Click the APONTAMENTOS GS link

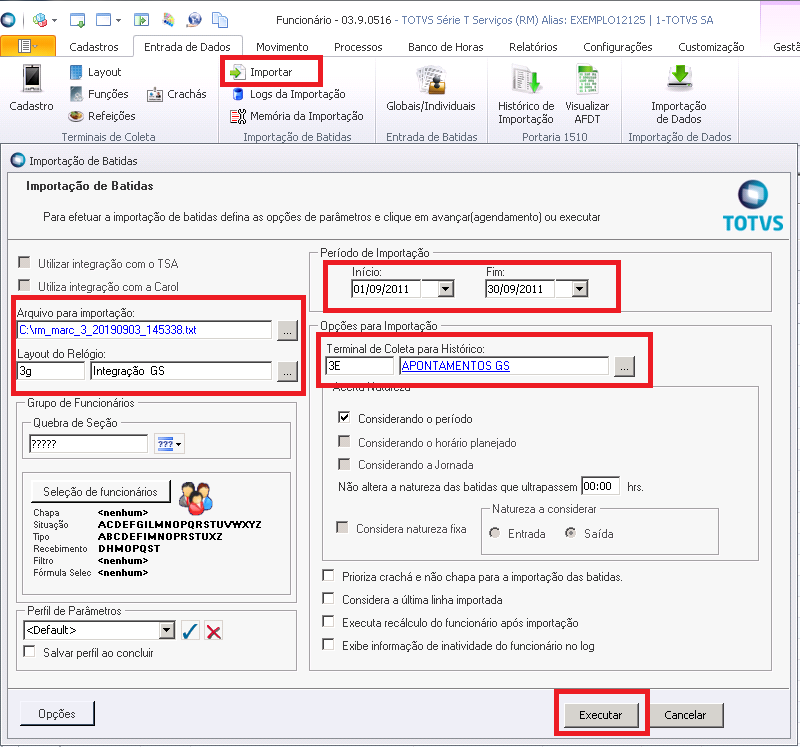[456, 366]
